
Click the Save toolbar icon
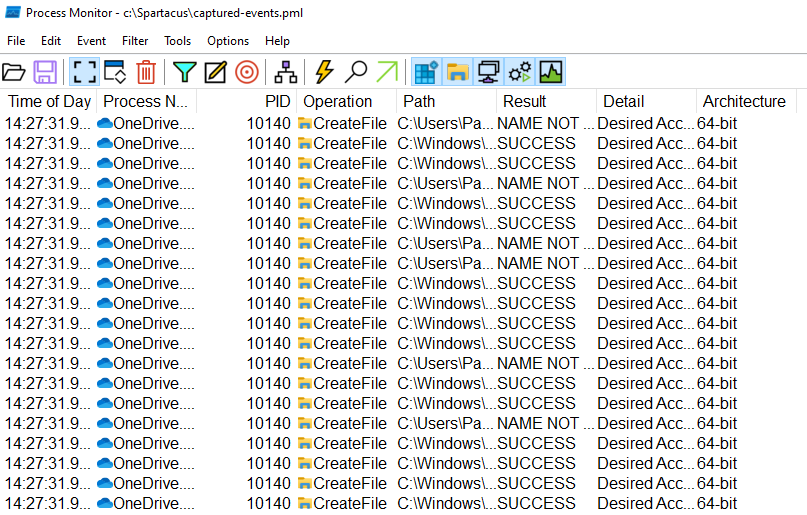pos(45,72)
